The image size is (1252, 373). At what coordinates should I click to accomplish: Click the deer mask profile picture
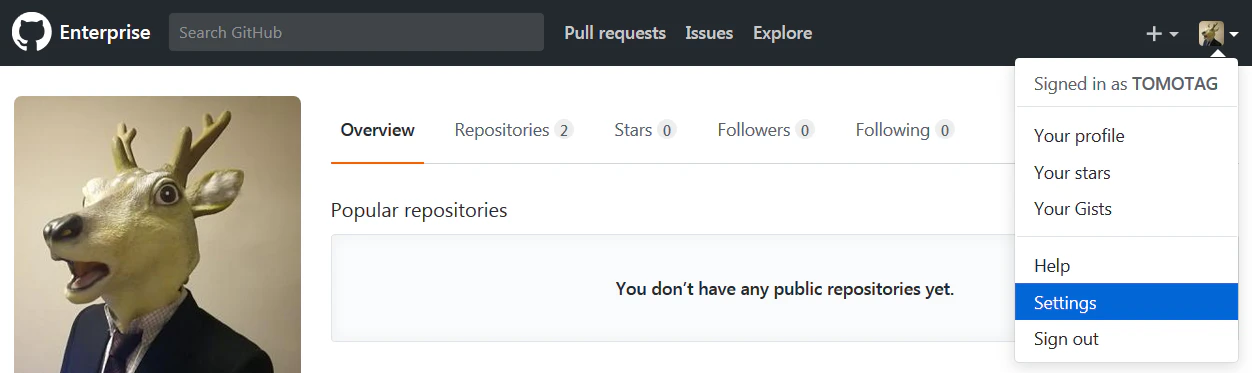coord(157,234)
